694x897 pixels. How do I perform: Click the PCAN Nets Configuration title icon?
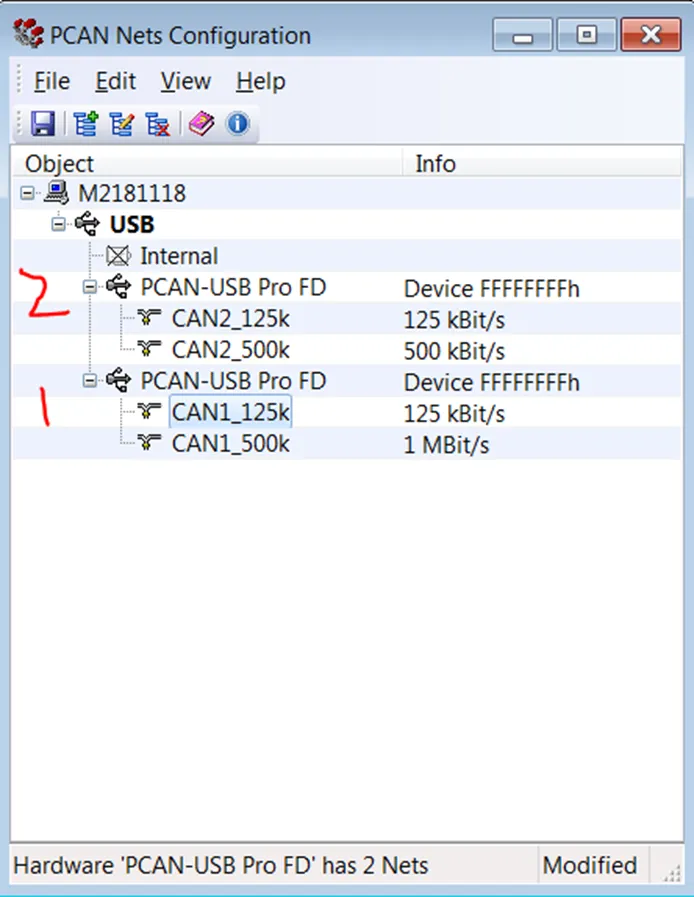pos(29,33)
